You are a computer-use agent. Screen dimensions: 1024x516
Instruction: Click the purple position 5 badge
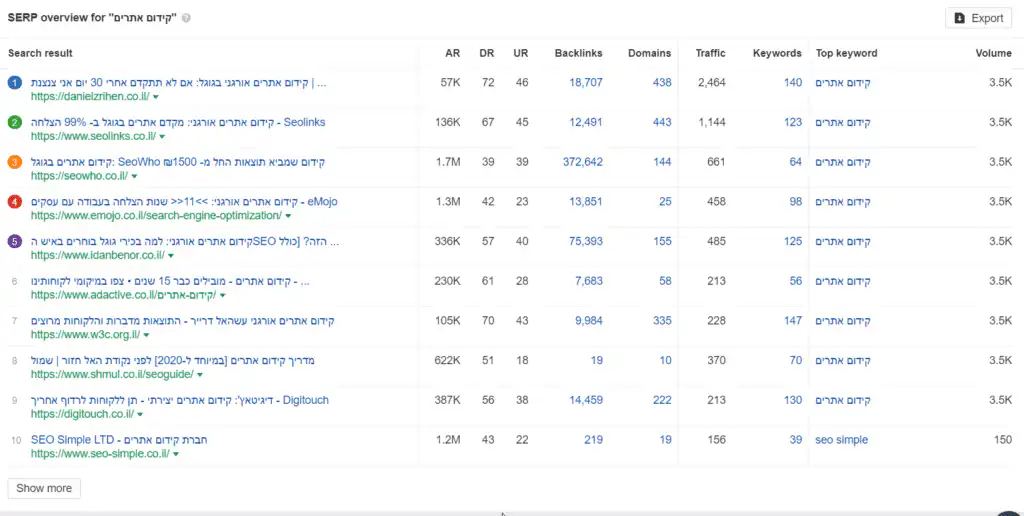[x=14, y=241]
